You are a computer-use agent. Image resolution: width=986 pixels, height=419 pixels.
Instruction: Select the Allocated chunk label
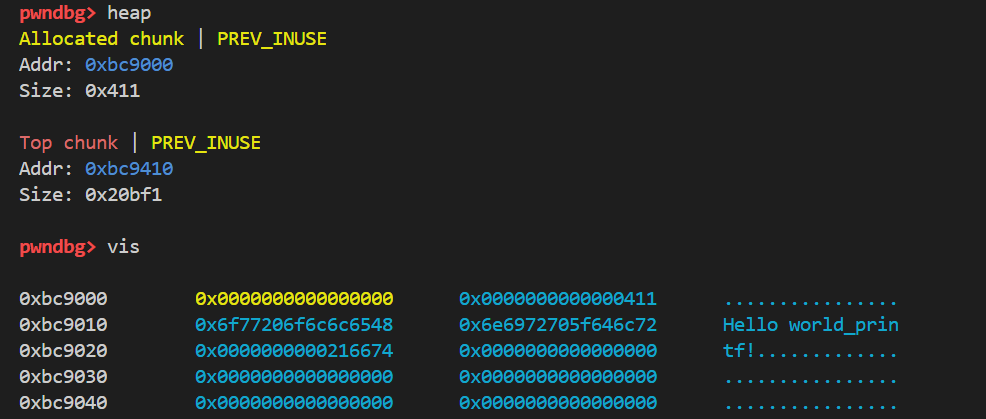click(x=101, y=39)
